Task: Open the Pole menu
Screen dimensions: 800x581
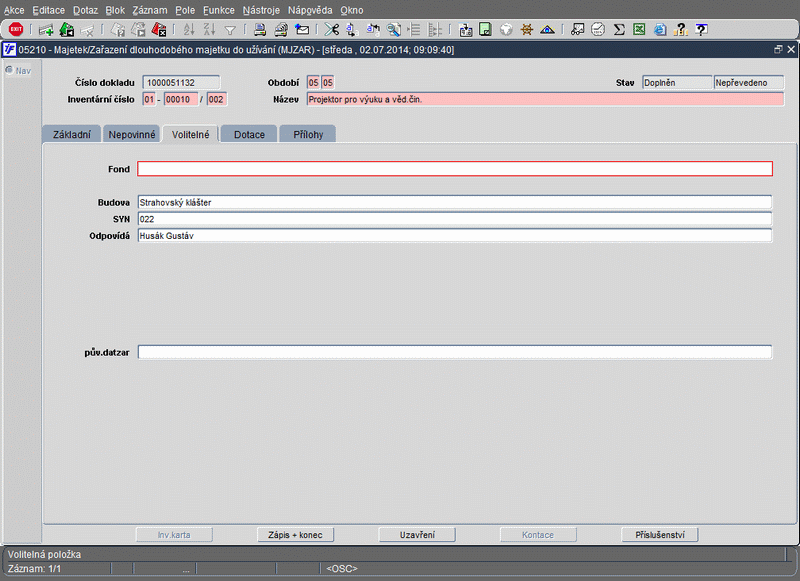Action: tap(185, 10)
